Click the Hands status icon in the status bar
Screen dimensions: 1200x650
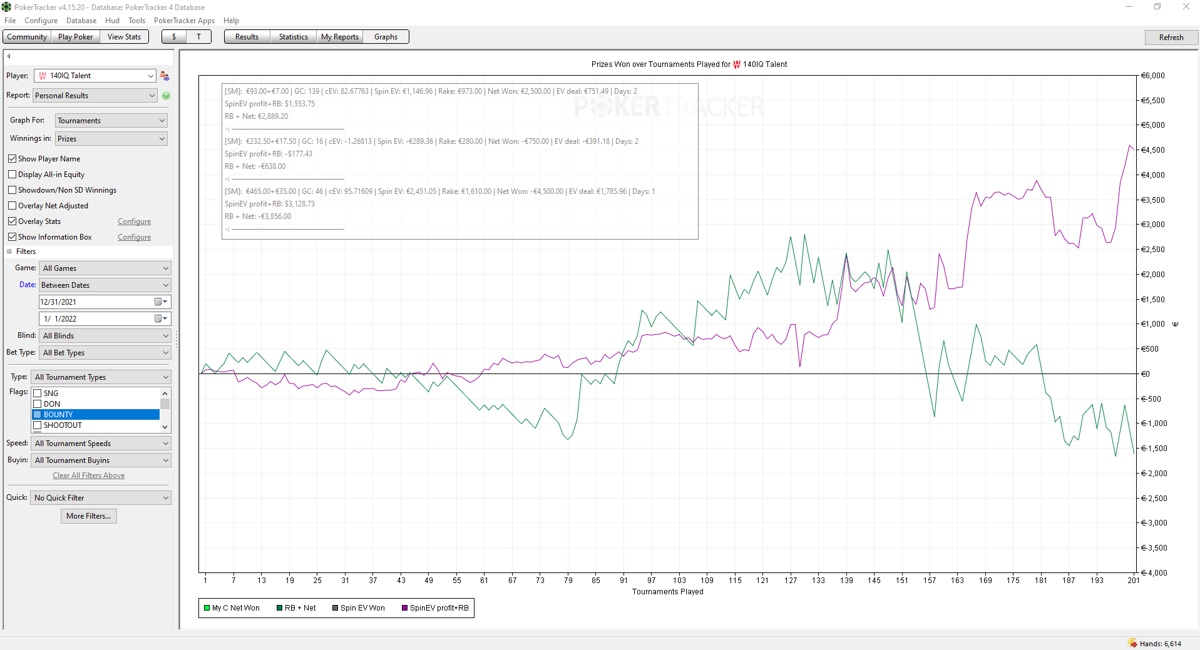(1132, 643)
